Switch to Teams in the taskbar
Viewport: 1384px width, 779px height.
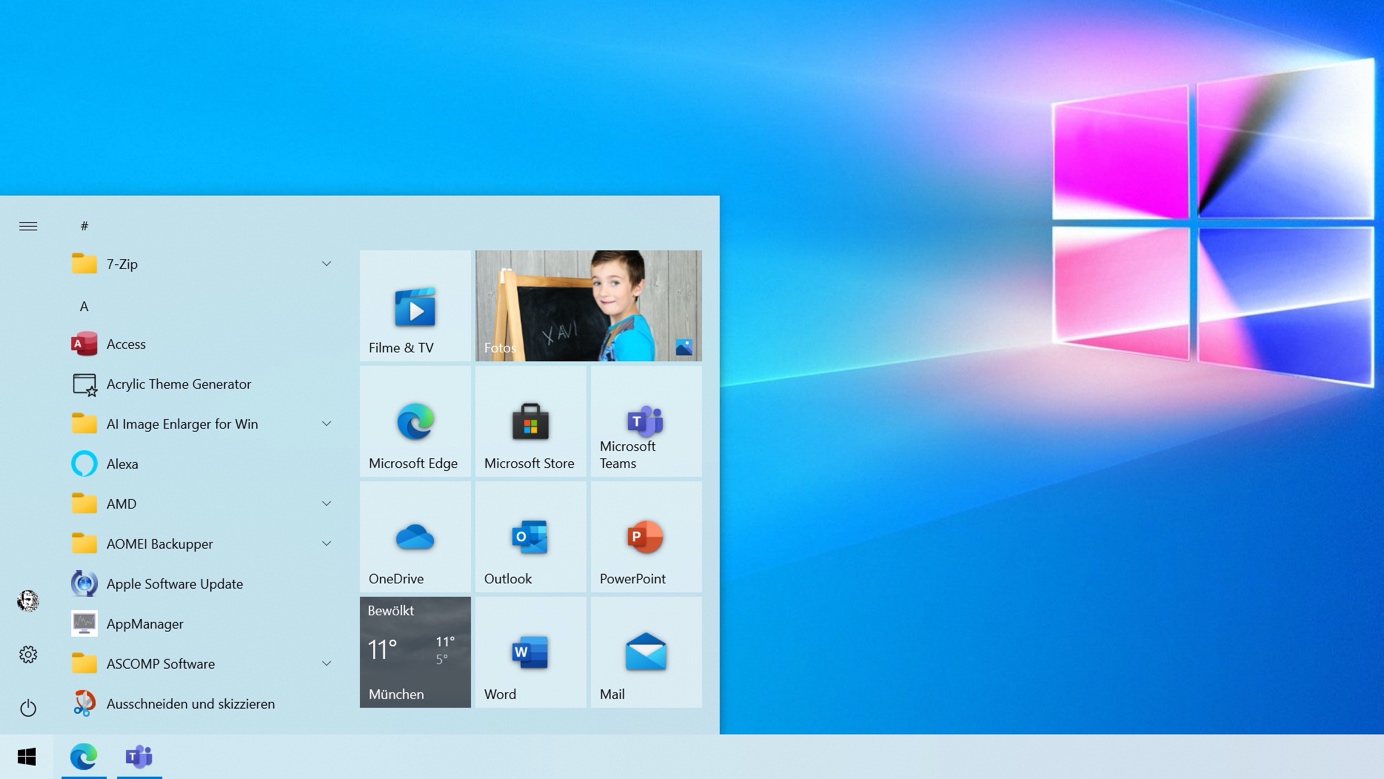click(x=139, y=757)
